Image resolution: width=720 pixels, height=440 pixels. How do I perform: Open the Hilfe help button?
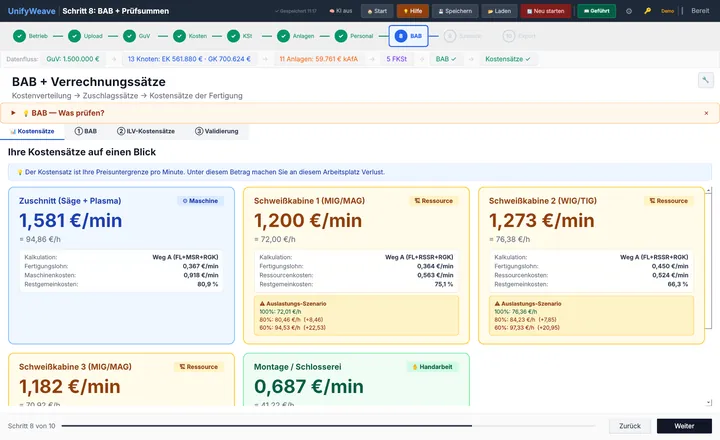[413, 11]
